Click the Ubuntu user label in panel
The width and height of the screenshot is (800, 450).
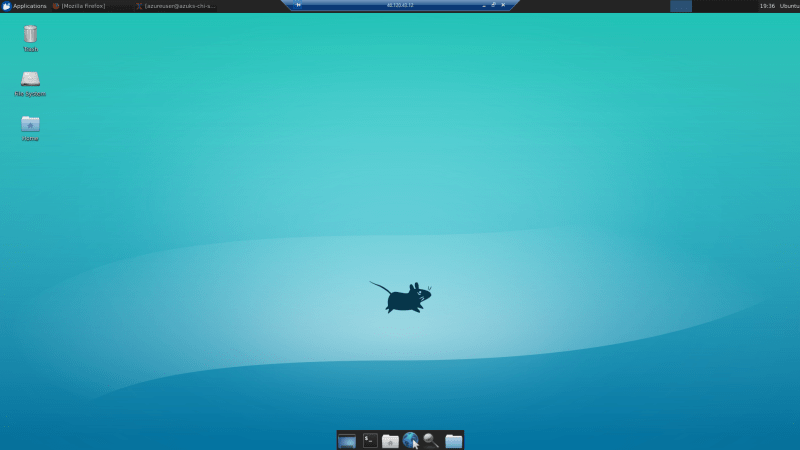coord(789,6)
